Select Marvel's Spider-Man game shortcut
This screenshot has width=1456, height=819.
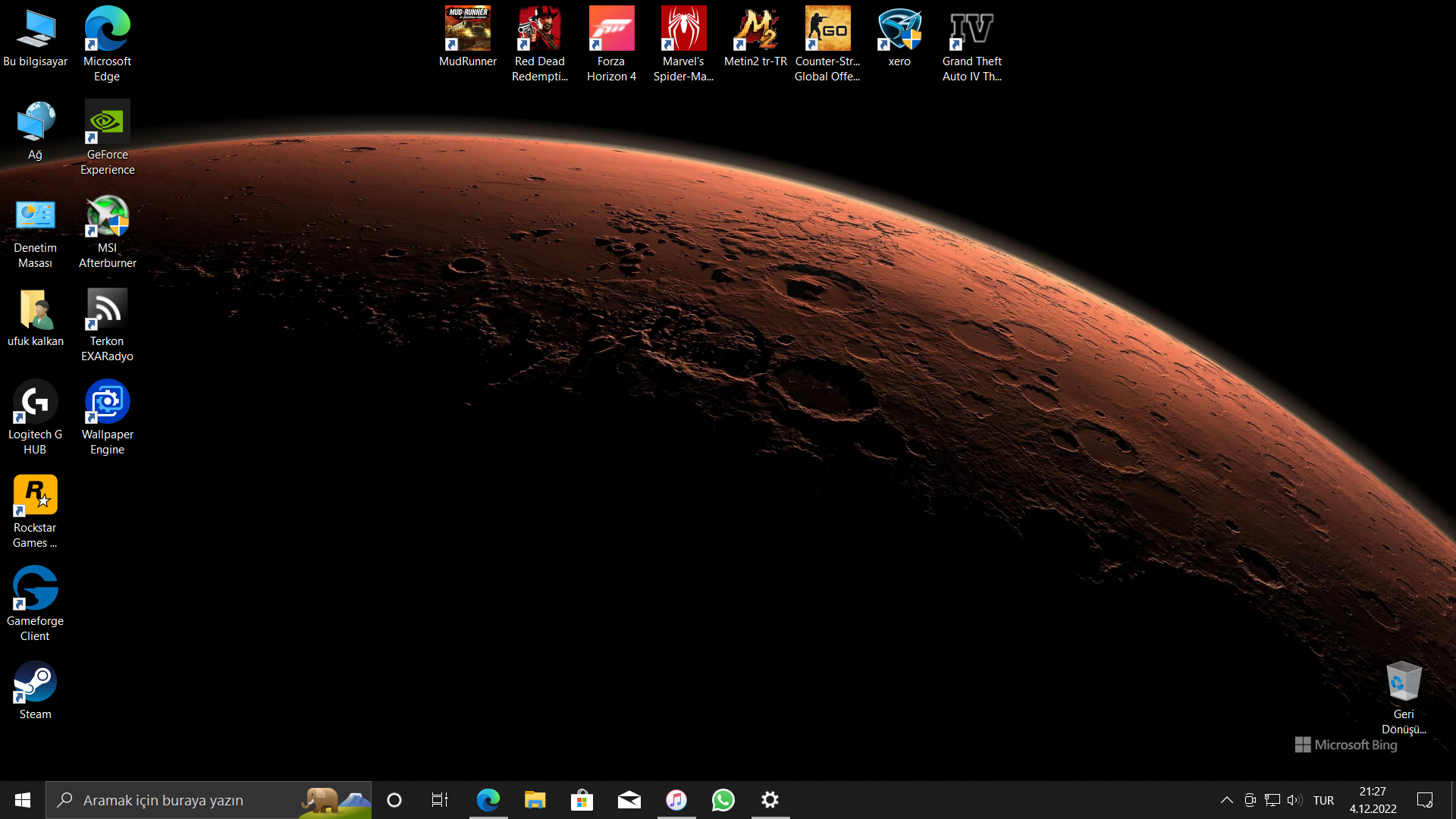(683, 36)
